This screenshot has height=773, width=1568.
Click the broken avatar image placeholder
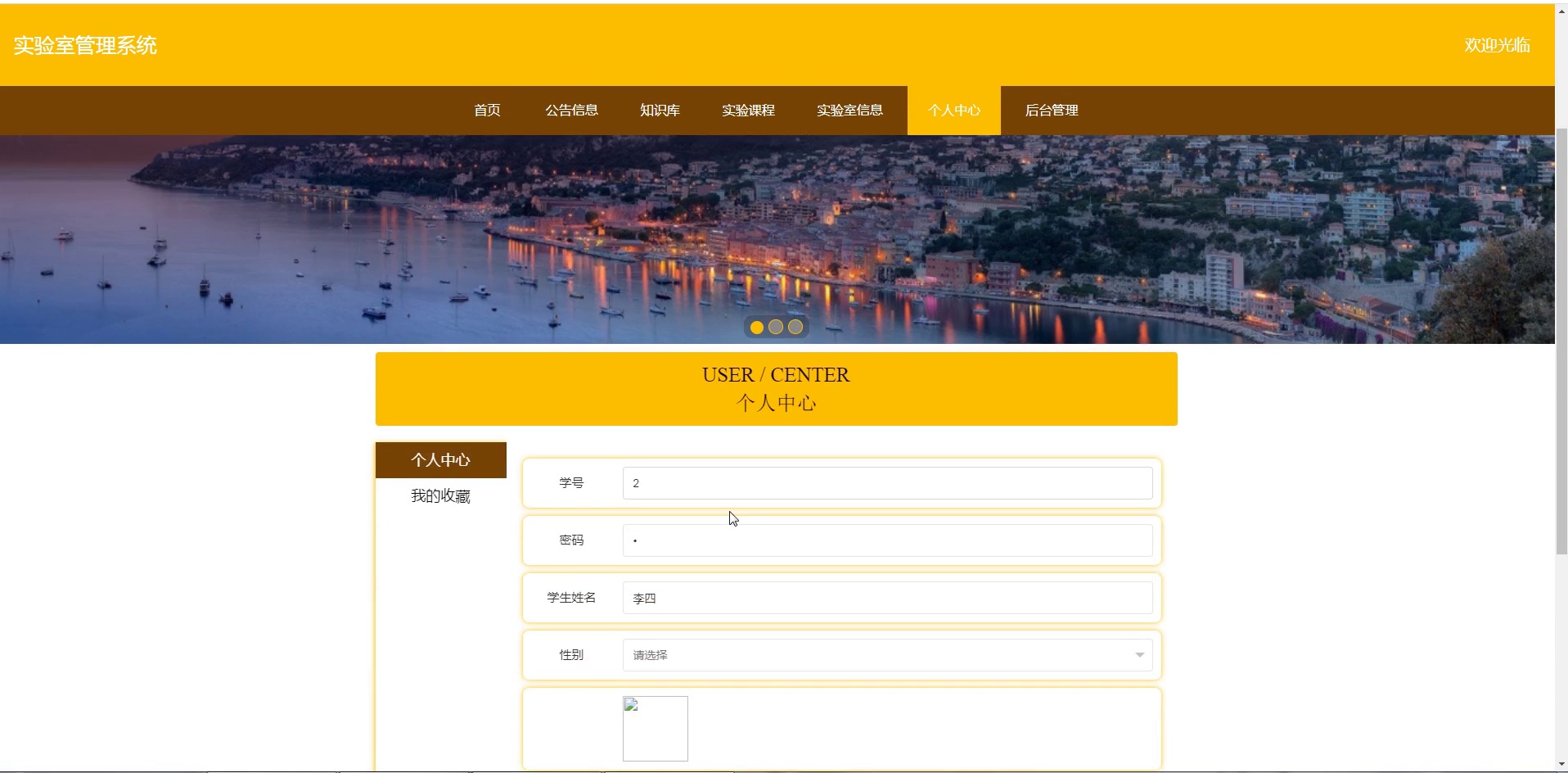[656, 729]
